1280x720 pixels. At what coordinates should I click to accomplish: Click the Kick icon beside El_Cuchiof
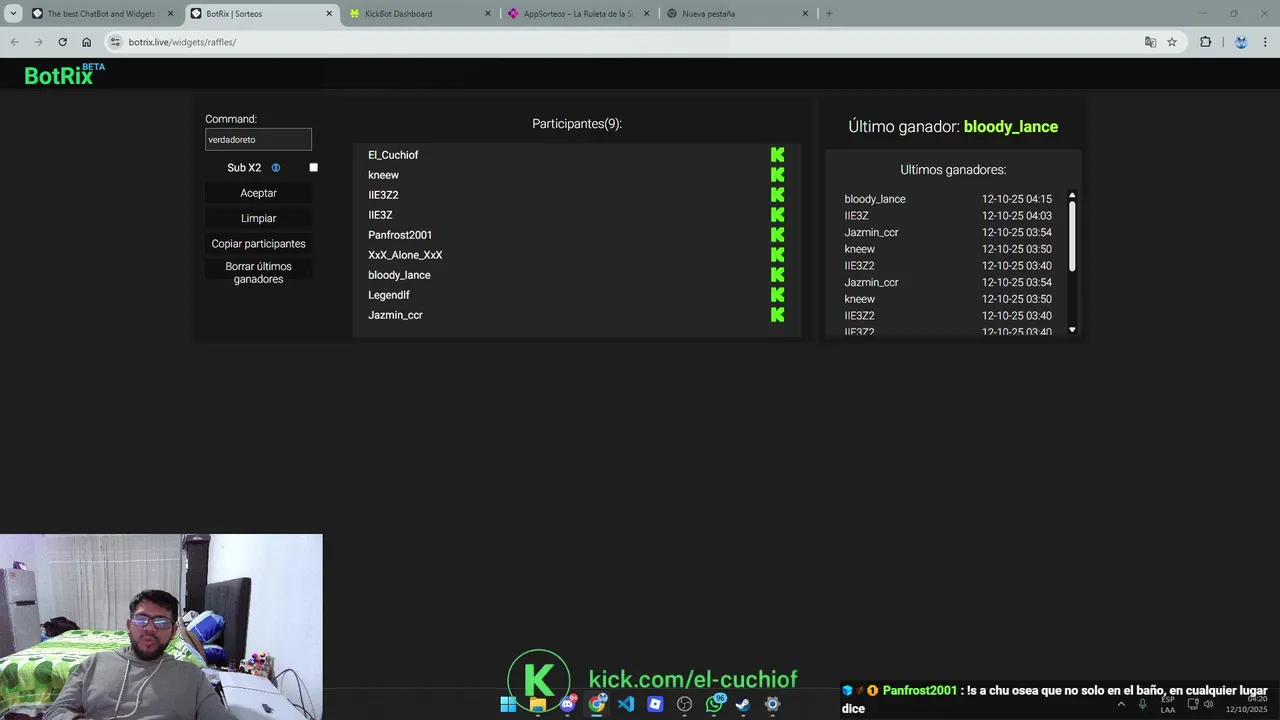coord(777,155)
